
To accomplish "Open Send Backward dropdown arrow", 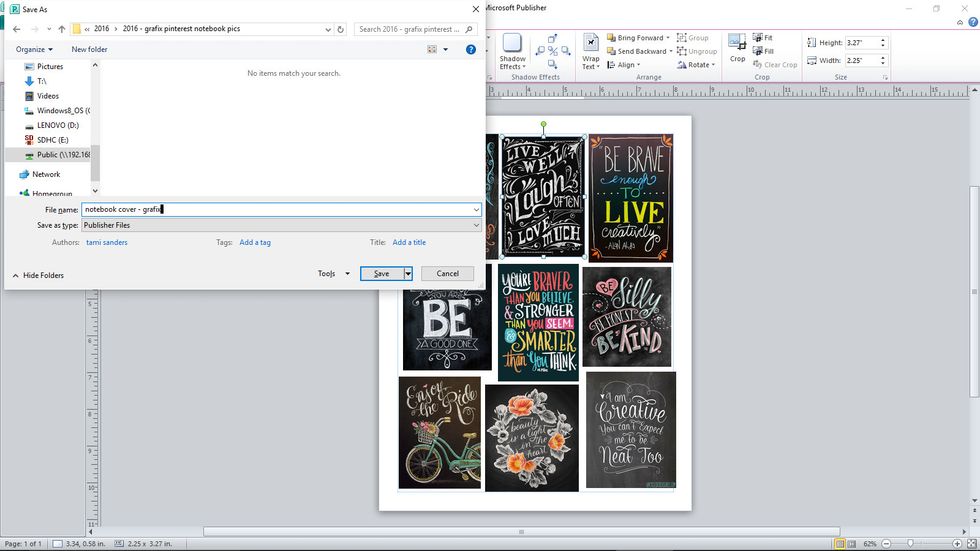I will (671, 51).
